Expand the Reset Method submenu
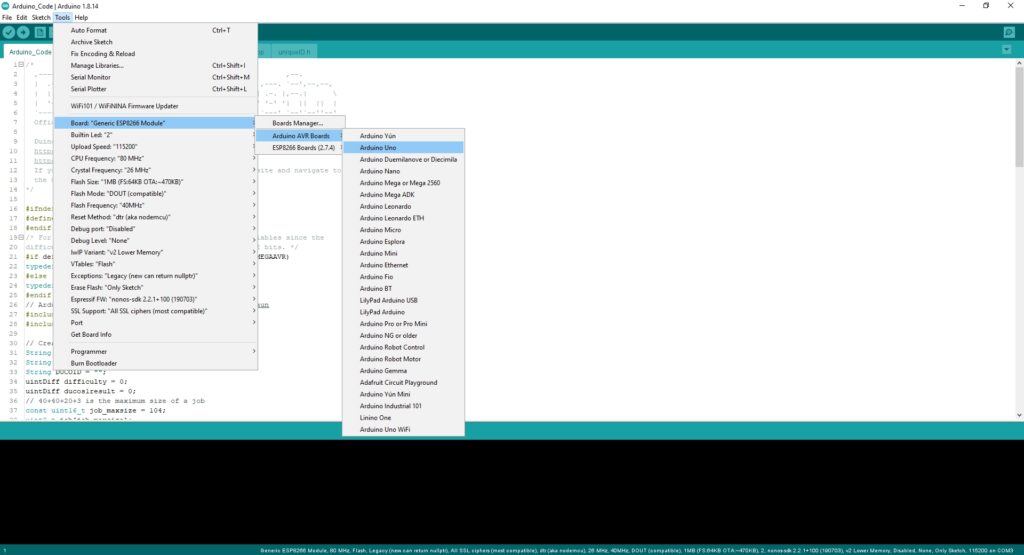The width and height of the screenshot is (1024, 555). click(155, 217)
